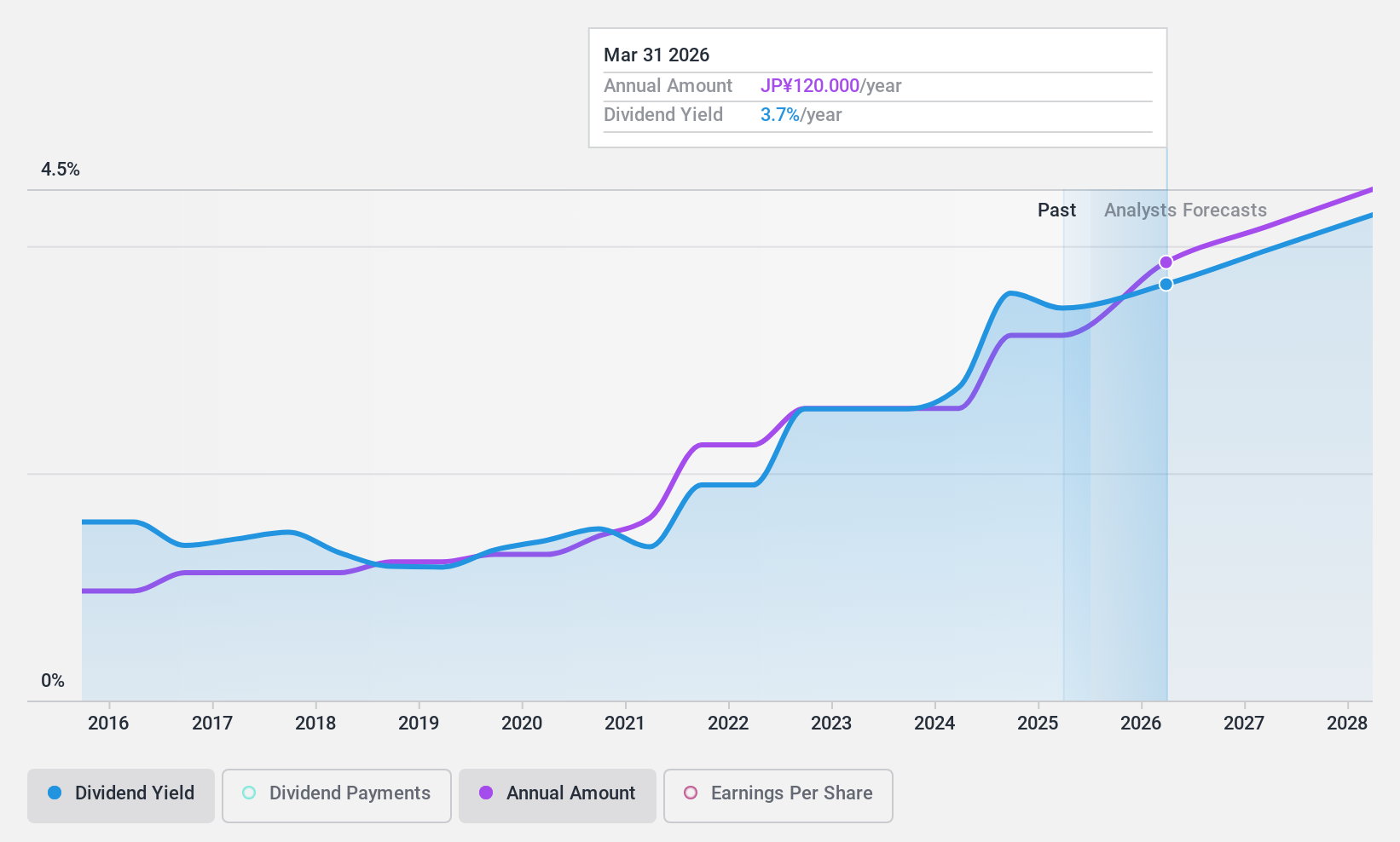Click the 2027 x-axis label

pyautogui.click(x=1244, y=723)
